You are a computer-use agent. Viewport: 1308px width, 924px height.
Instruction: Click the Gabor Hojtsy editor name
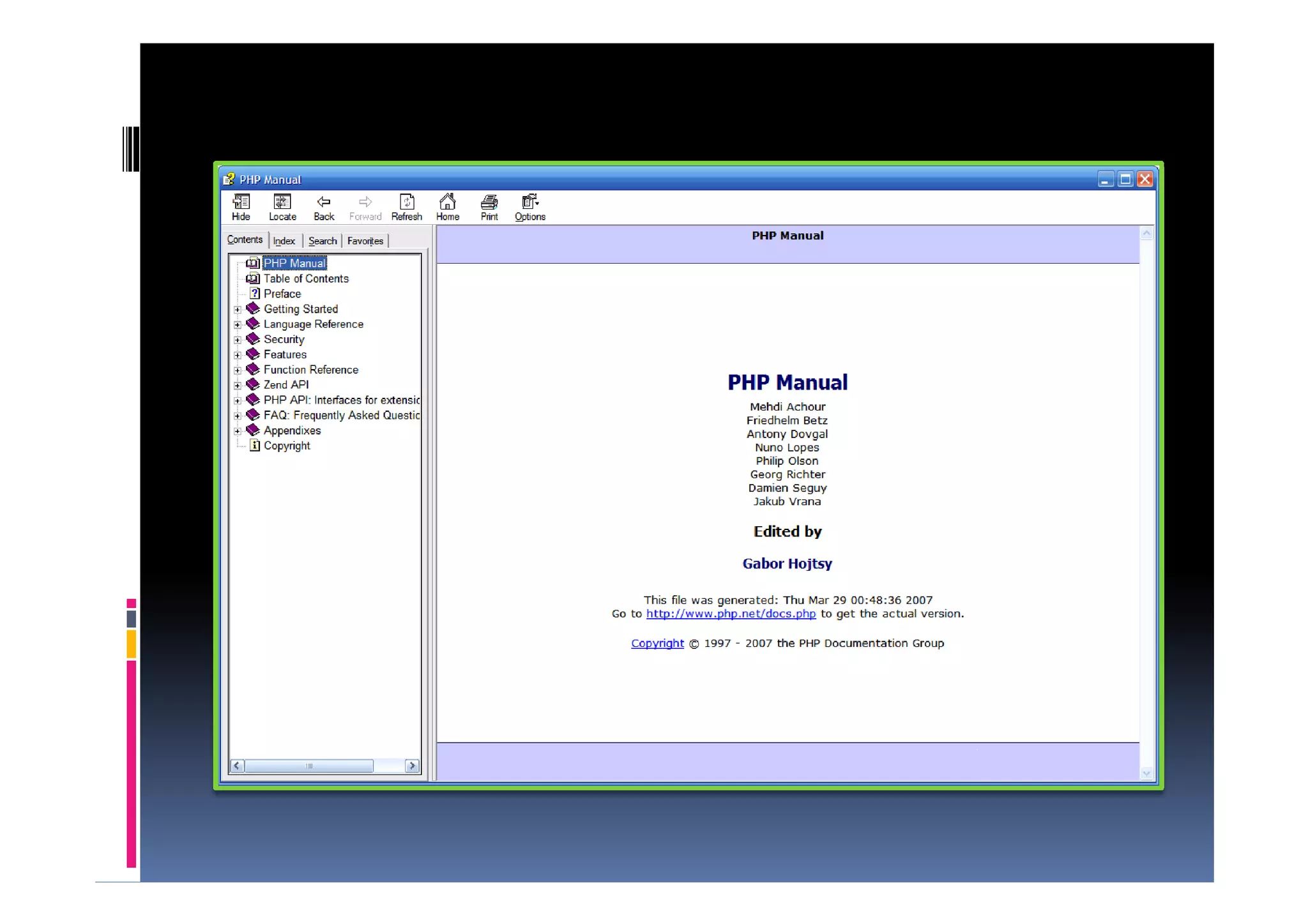[787, 563]
